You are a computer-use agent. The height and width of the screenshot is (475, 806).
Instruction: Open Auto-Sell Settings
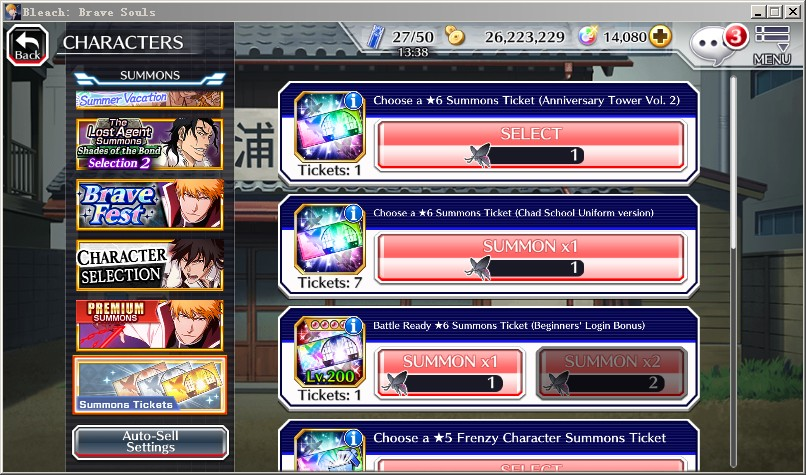pos(150,442)
